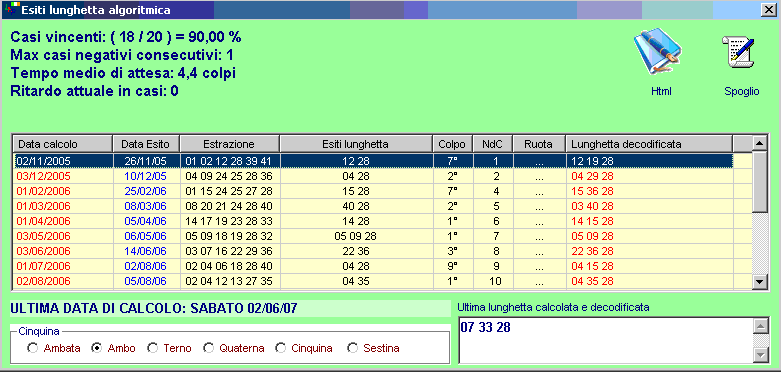Click the Estrazione column header

coord(230,144)
